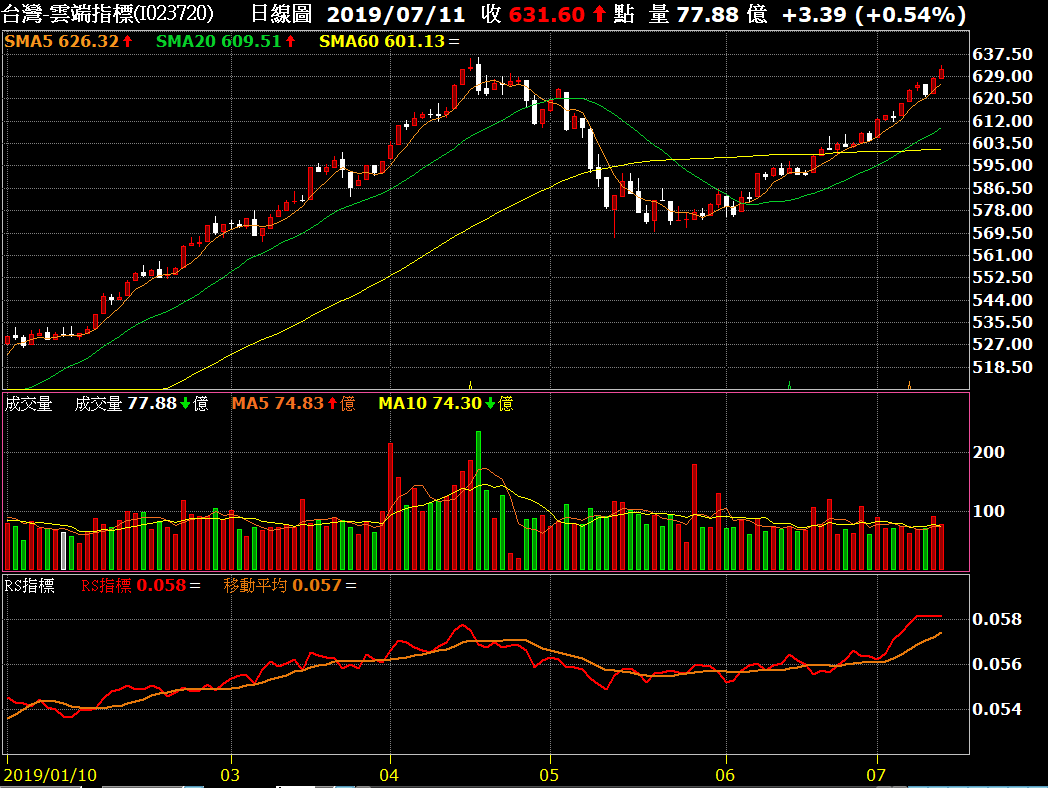
Task: Click the up arrow next to SMA20 609.51
Action: point(291,42)
